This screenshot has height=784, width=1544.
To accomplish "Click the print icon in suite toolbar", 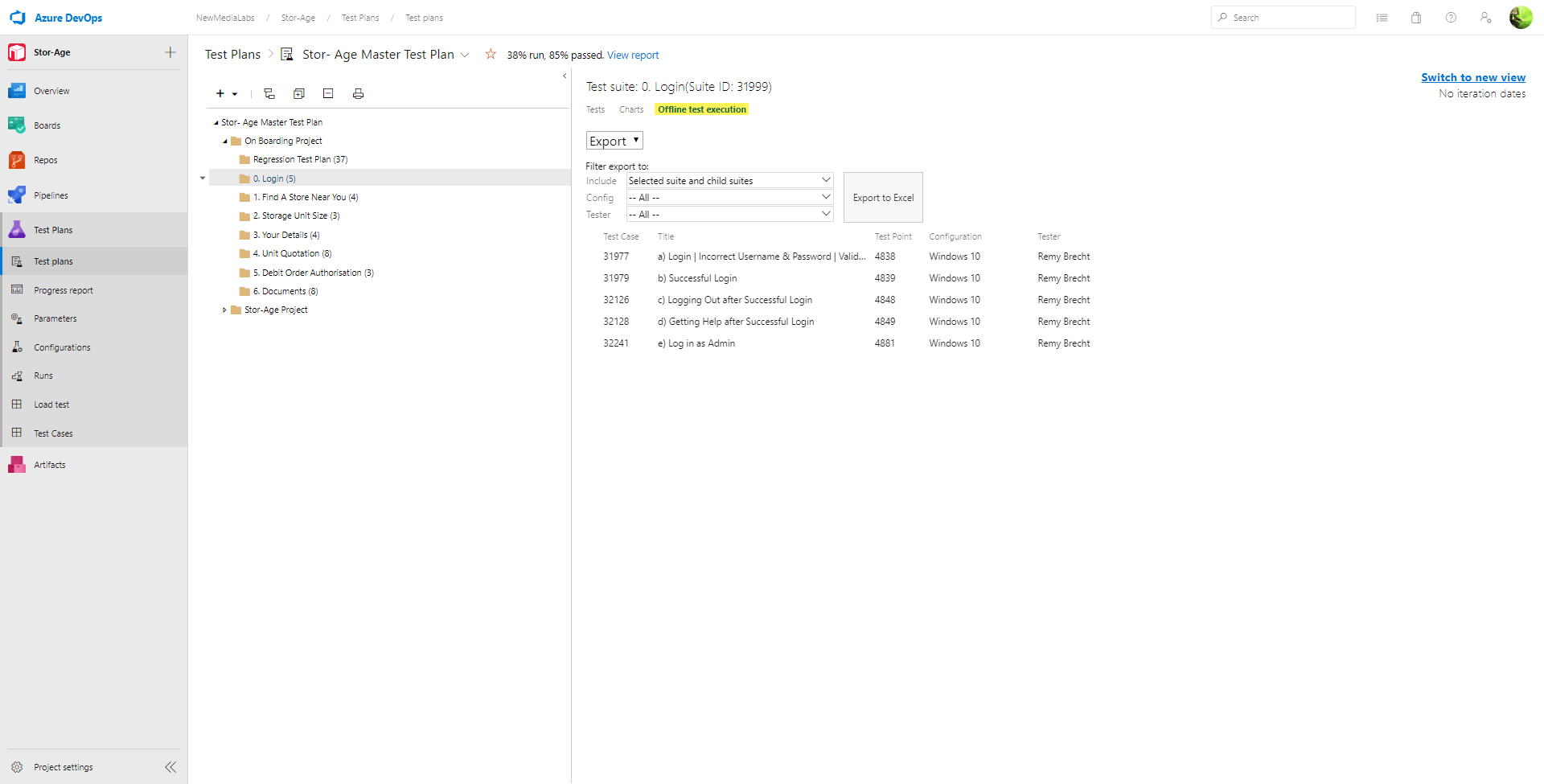I will click(x=359, y=94).
